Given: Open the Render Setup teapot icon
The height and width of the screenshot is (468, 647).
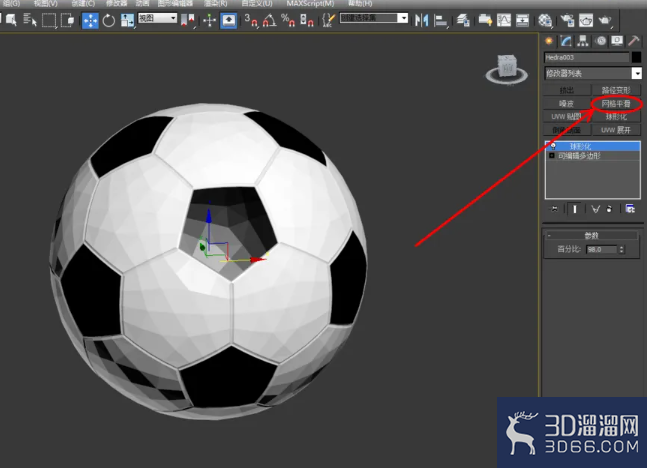Looking at the screenshot, I should [x=567, y=20].
